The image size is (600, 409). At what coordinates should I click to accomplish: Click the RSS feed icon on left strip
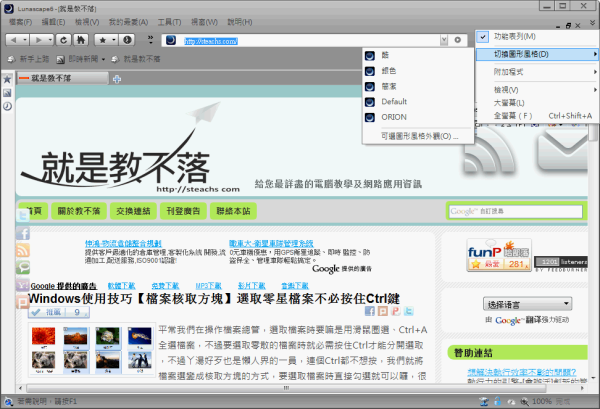click(23, 250)
